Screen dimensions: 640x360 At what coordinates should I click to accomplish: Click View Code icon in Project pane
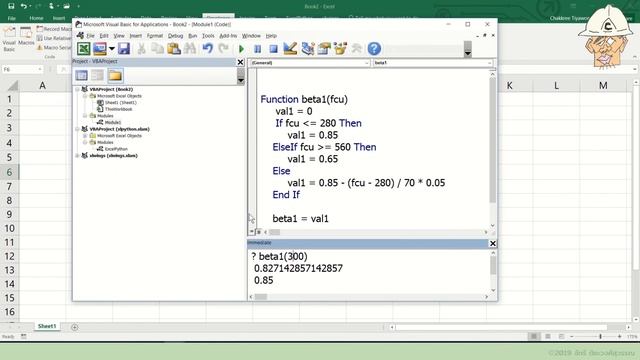(x=81, y=75)
